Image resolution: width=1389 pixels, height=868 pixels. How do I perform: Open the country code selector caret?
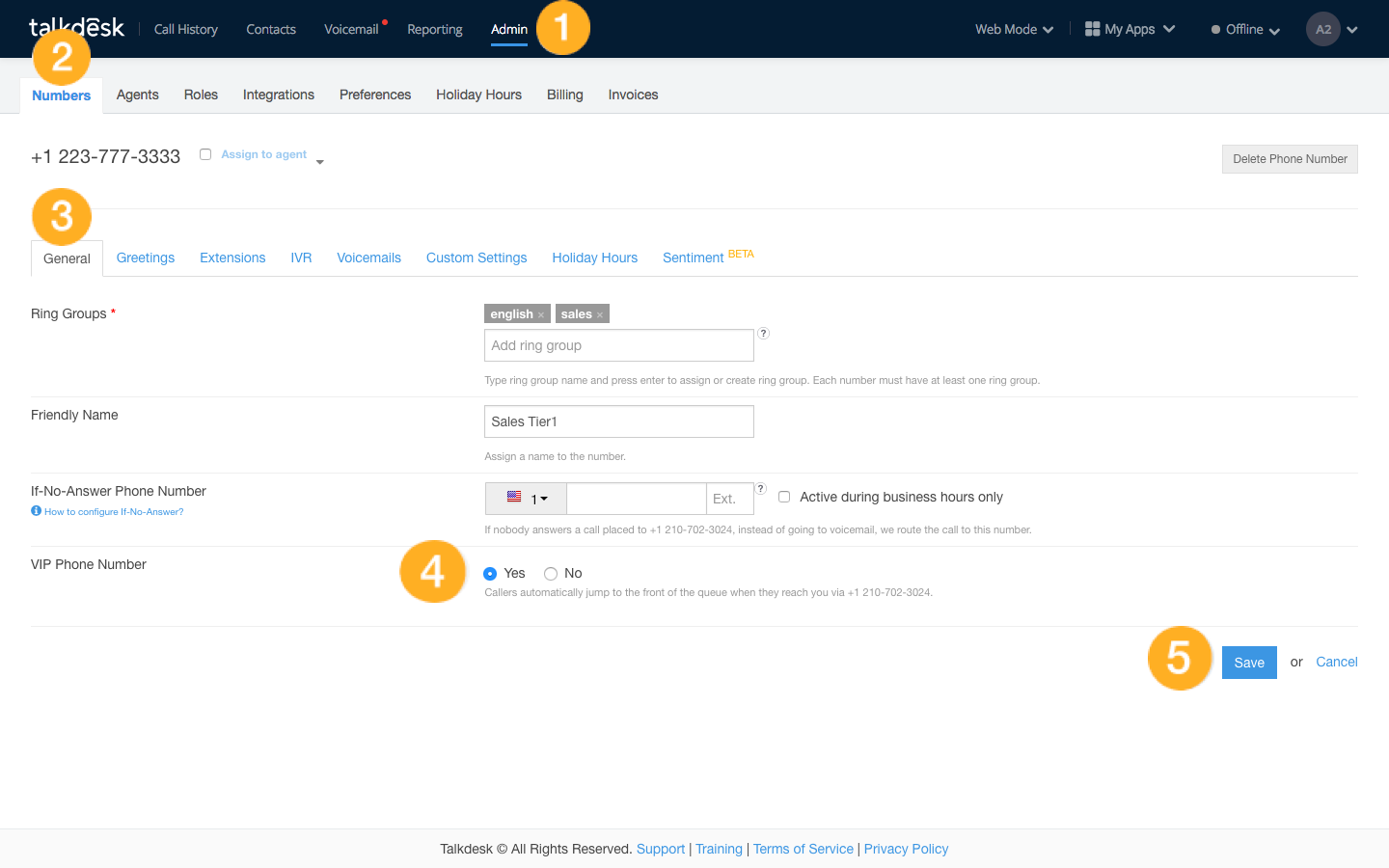coord(544,499)
